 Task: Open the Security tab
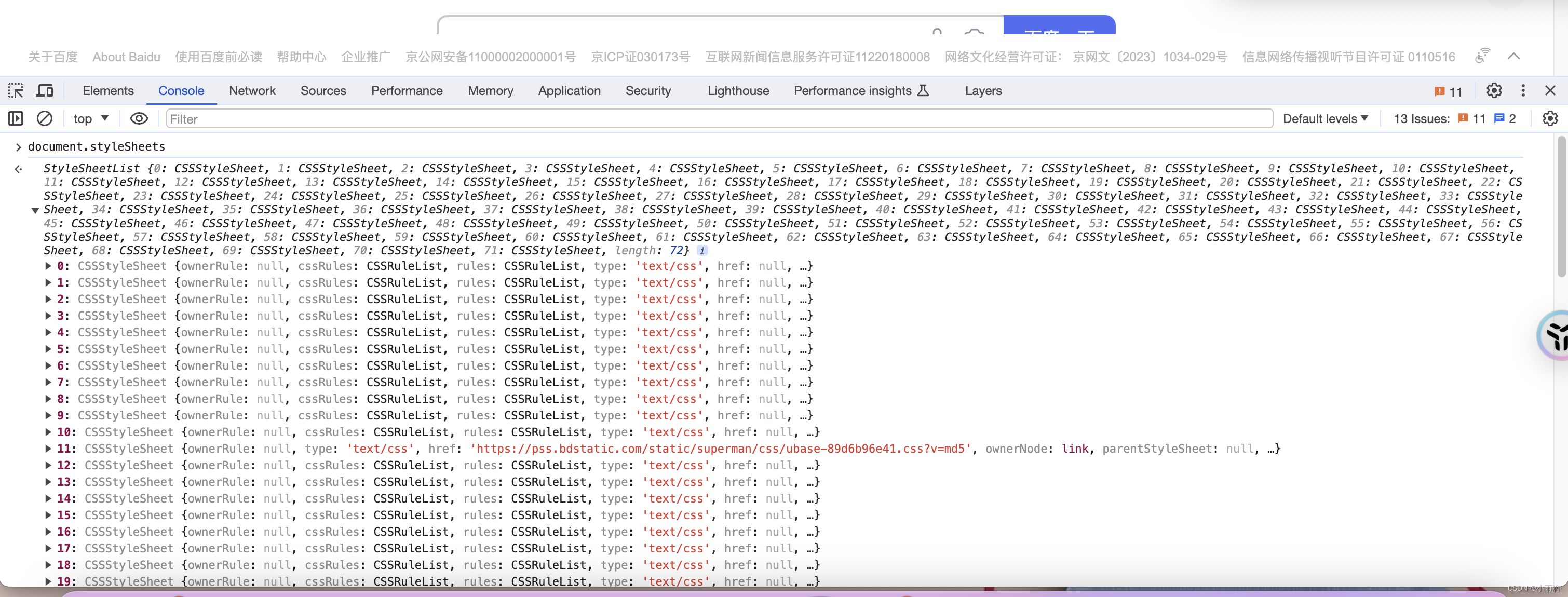click(x=648, y=91)
